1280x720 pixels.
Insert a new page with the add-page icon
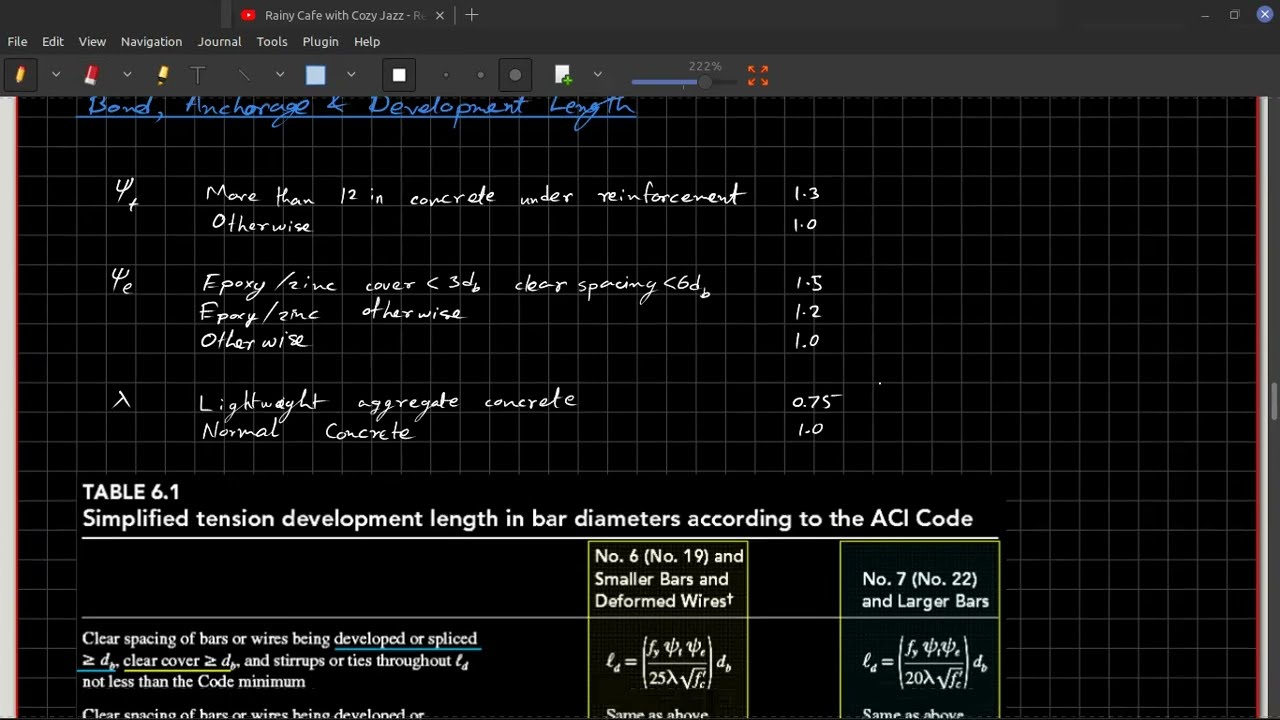click(563, 75)
